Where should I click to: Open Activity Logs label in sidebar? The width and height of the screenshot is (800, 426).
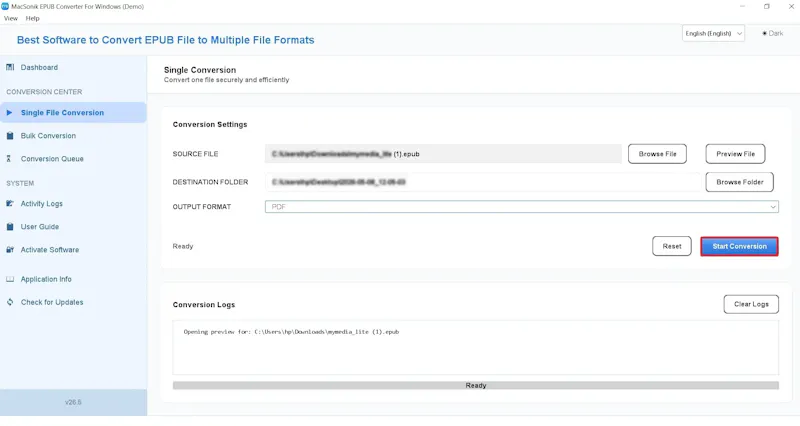click(42, 204)
